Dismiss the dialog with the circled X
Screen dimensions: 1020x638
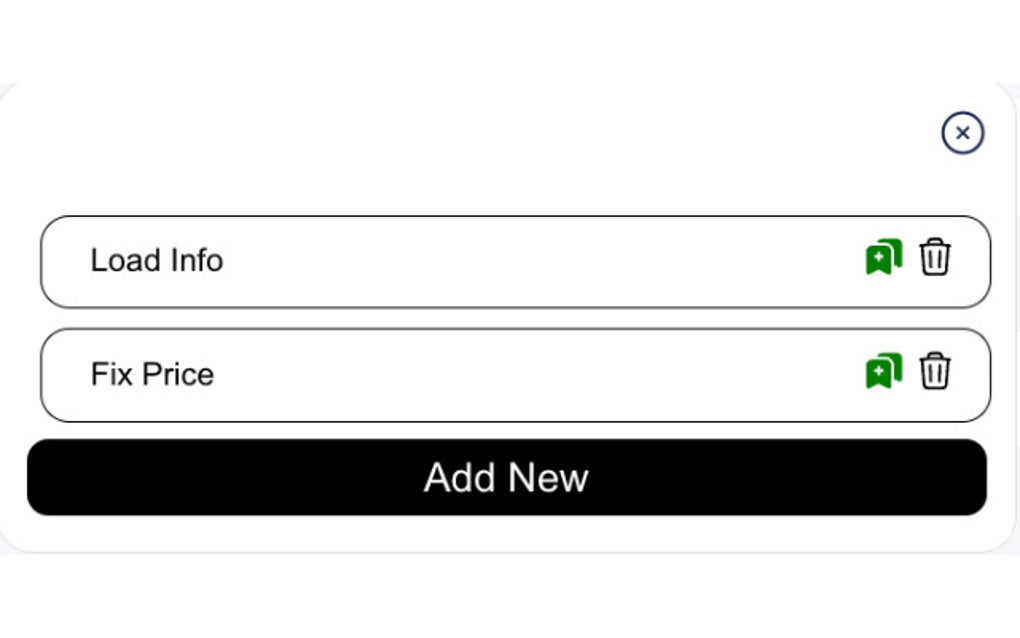click(962, 133)
